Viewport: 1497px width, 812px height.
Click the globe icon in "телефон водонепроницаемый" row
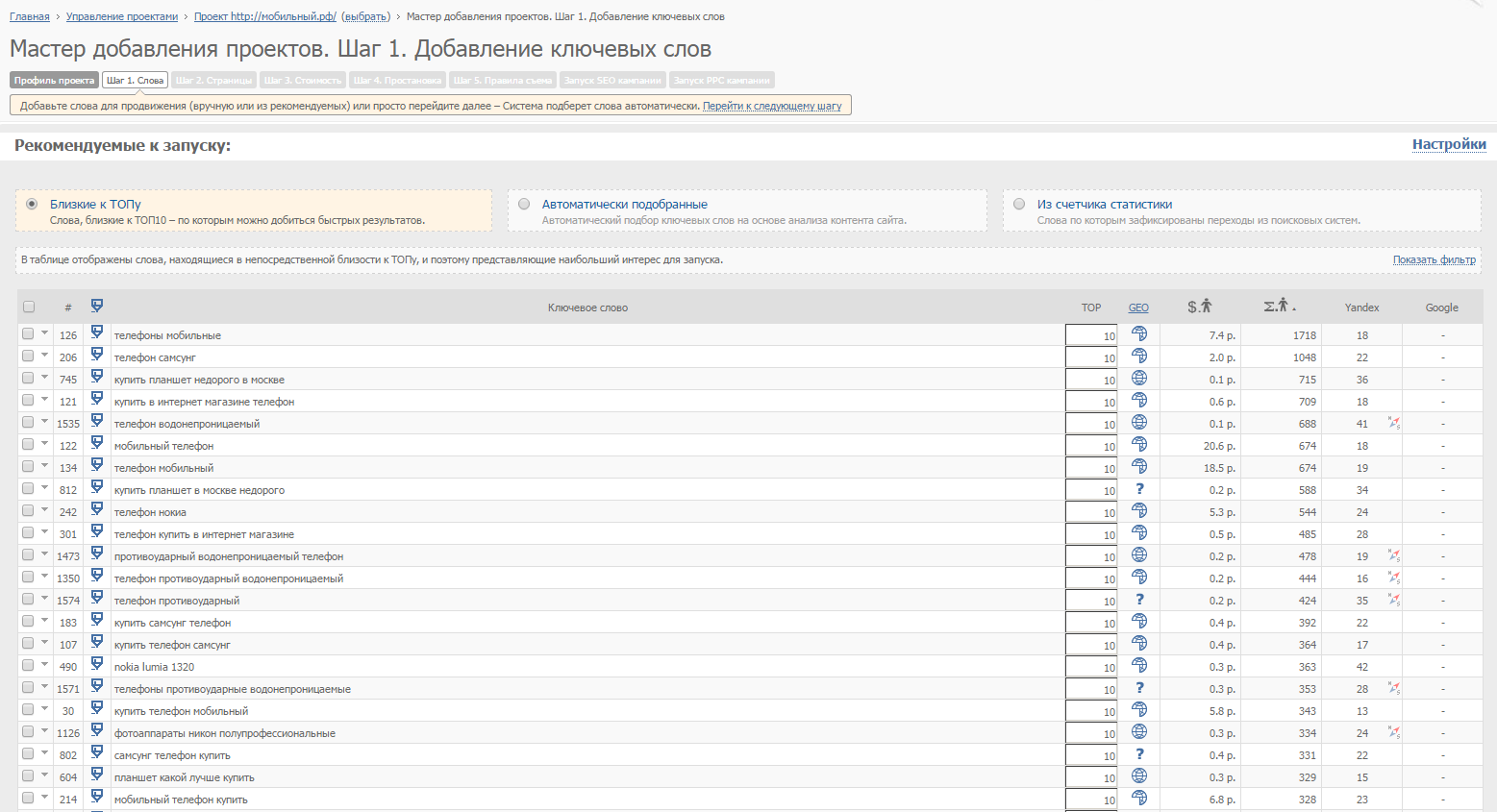point(1139,422)
